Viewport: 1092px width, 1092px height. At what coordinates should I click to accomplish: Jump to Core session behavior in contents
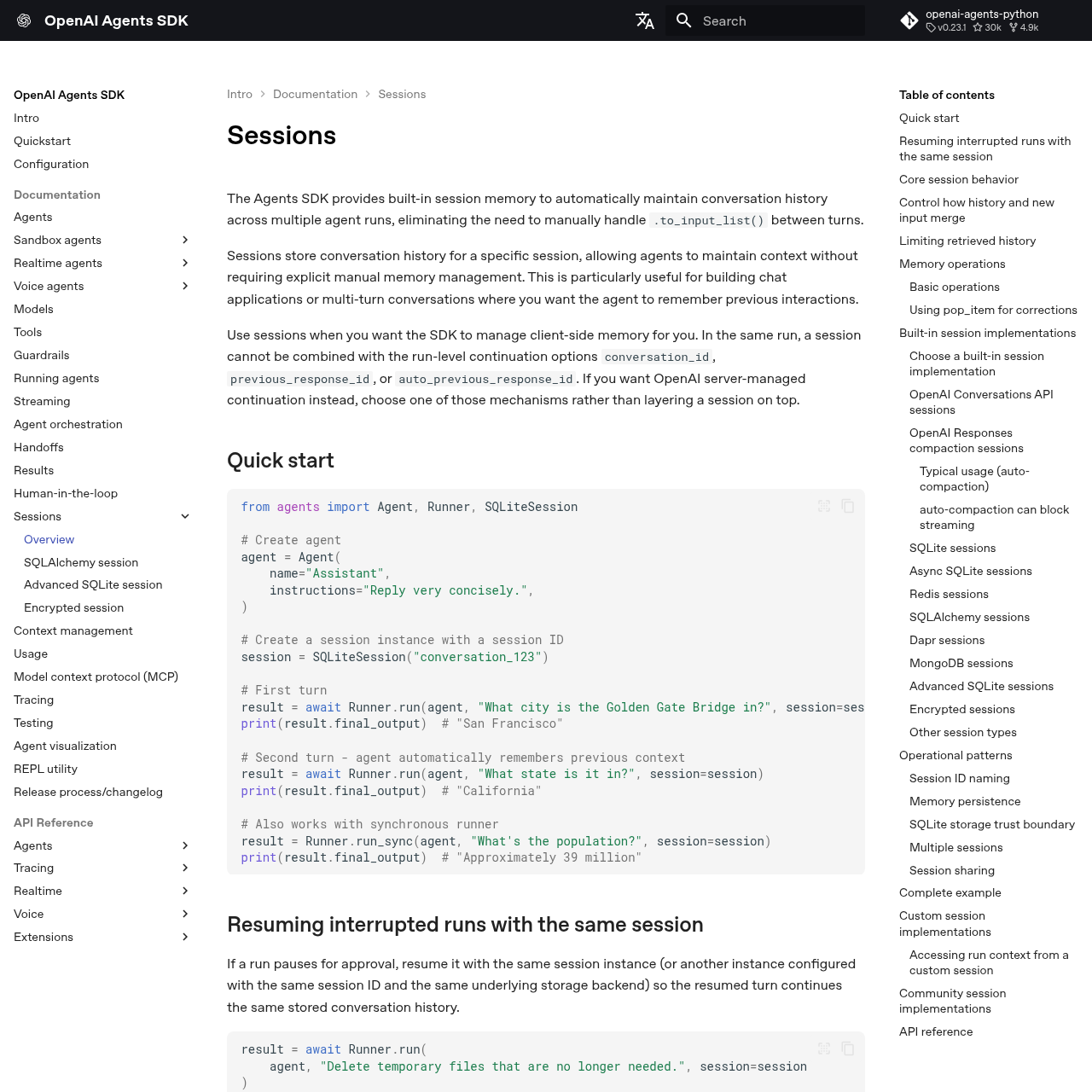(x=959, y=180)
